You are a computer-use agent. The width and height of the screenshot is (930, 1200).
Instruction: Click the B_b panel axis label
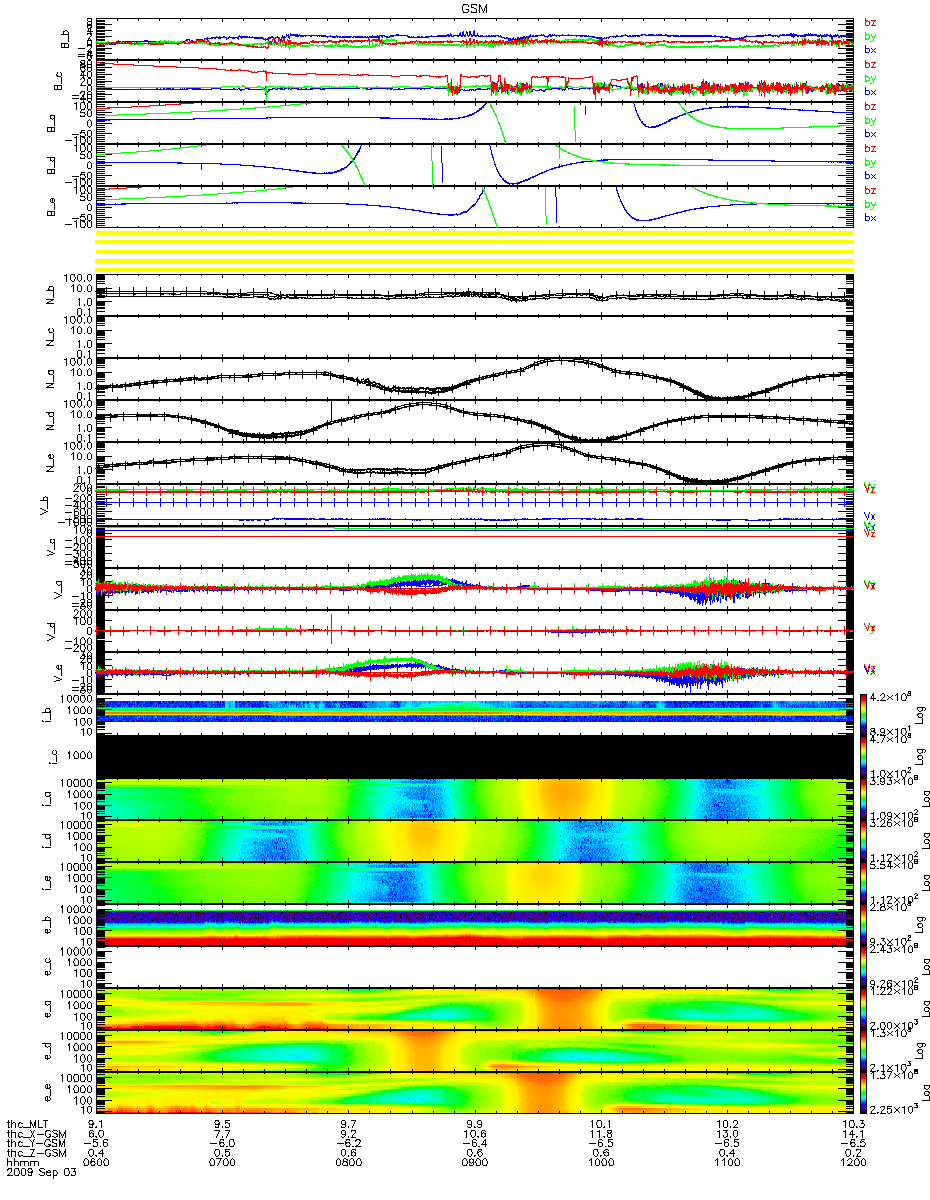[67, 39]
